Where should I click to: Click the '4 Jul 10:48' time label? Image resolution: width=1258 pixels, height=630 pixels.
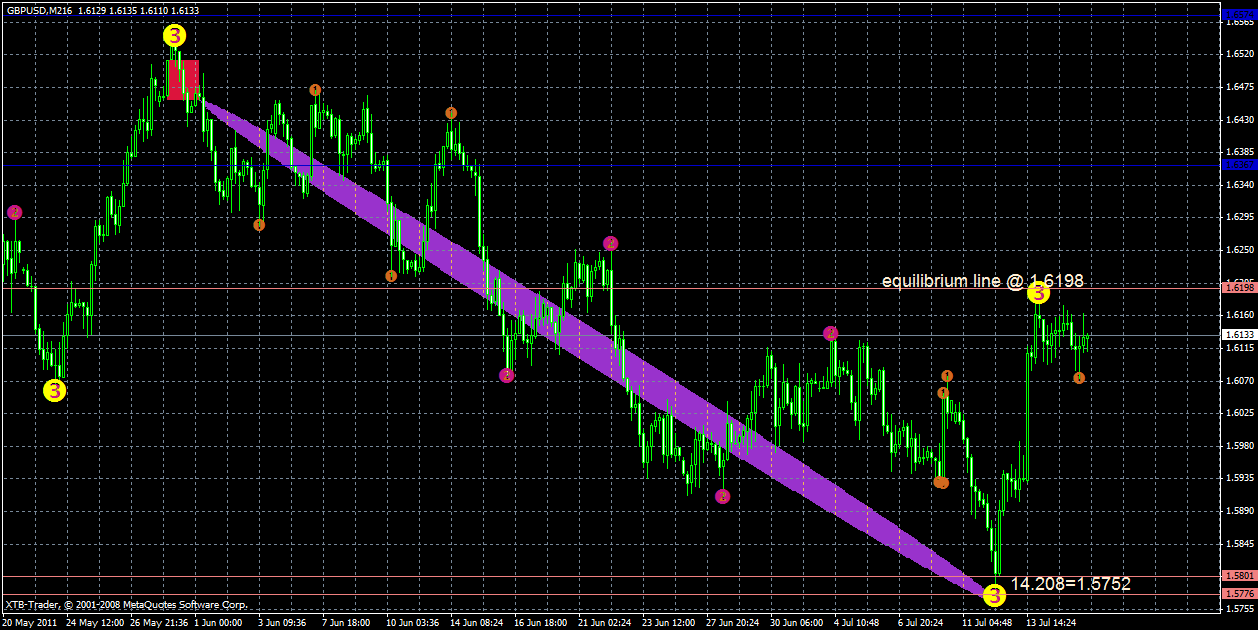pos(859,622)
